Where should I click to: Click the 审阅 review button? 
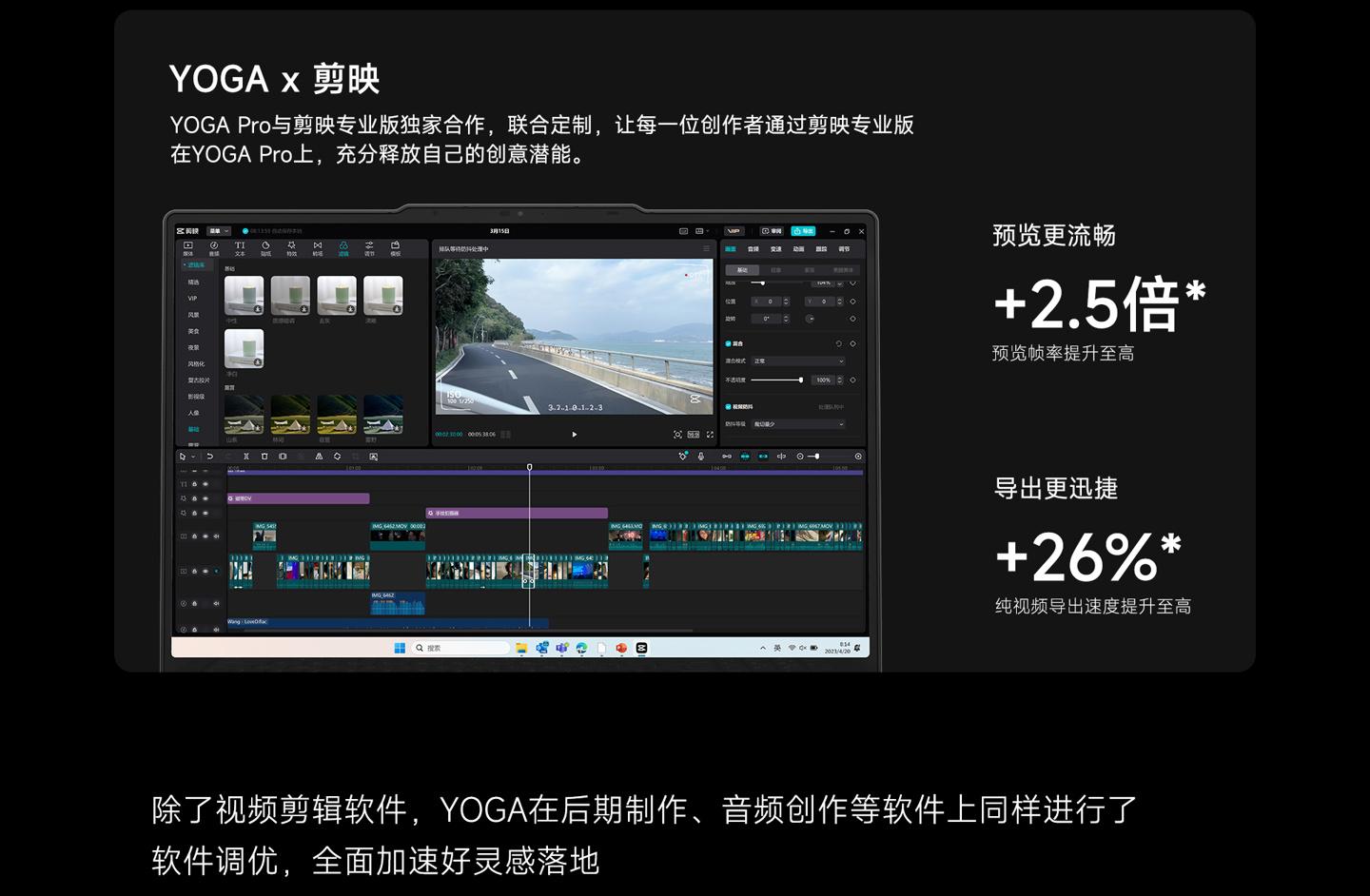772,231
